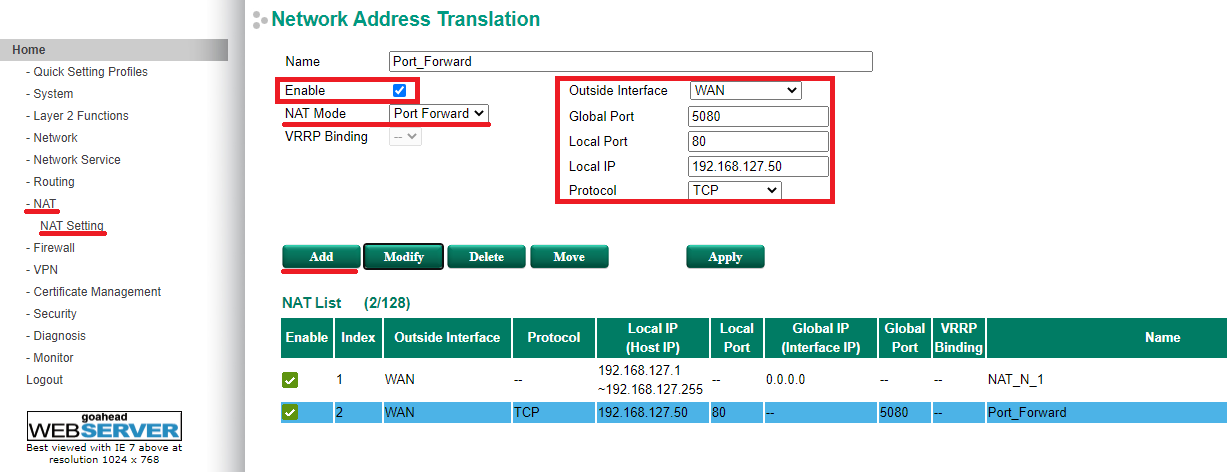
Task: Uncheck Enable for NAT_N_1 rule
Action: pos(290,380)
